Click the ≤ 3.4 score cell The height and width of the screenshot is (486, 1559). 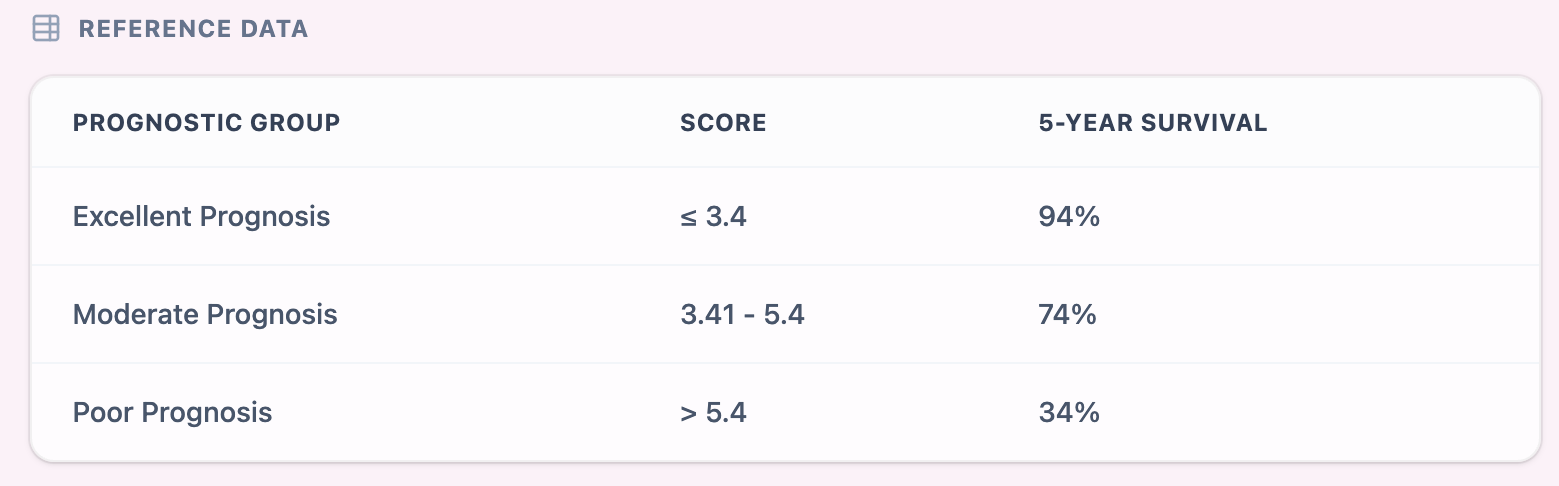(713, 216)
